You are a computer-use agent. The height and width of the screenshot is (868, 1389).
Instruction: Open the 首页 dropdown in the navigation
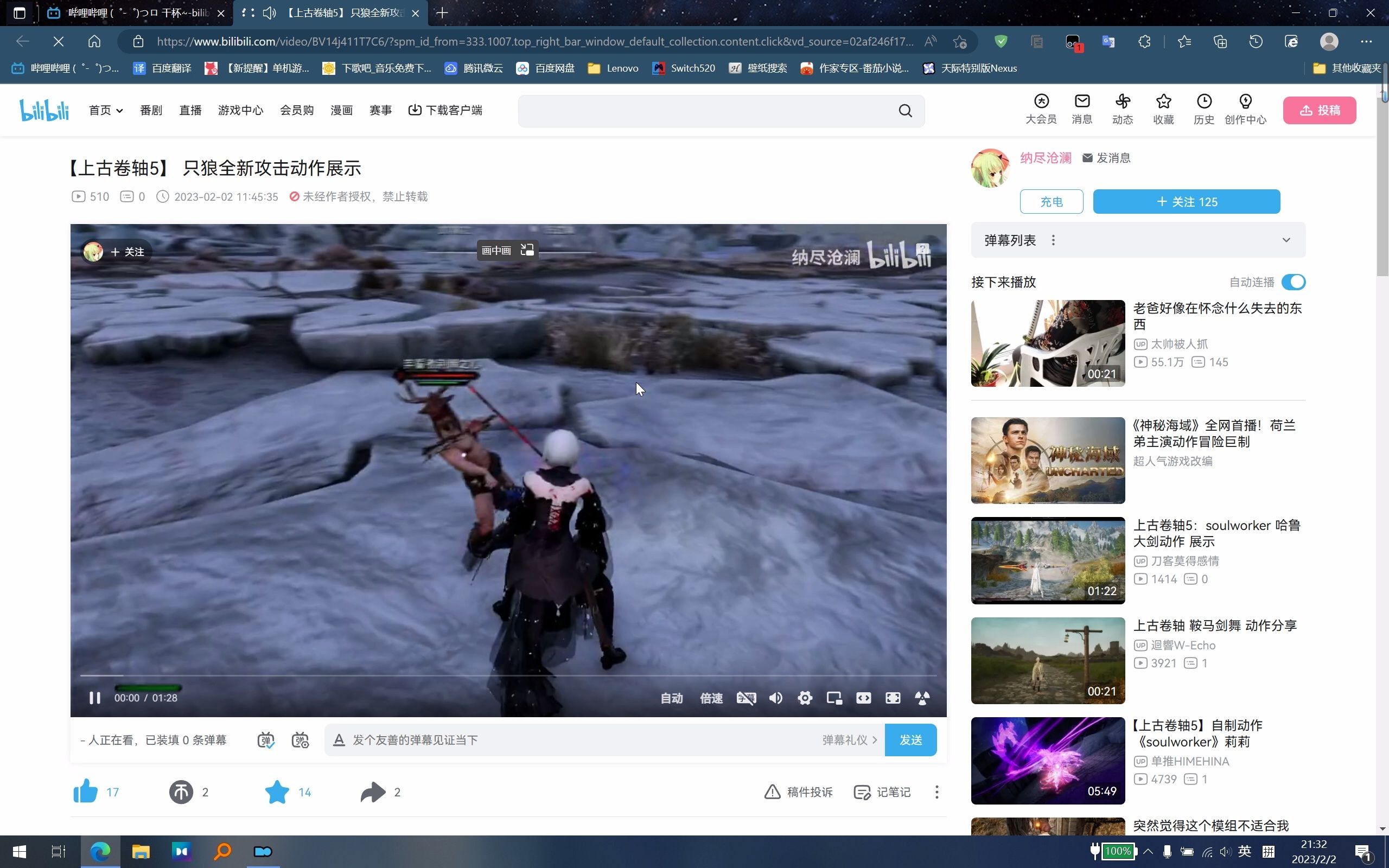coord(106,110)
